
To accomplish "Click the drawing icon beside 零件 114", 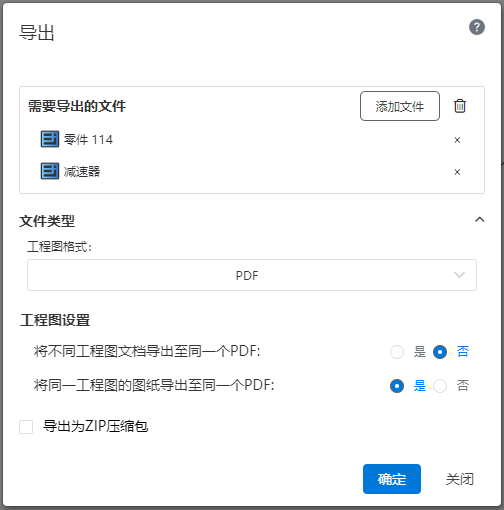I will point(50,139).
